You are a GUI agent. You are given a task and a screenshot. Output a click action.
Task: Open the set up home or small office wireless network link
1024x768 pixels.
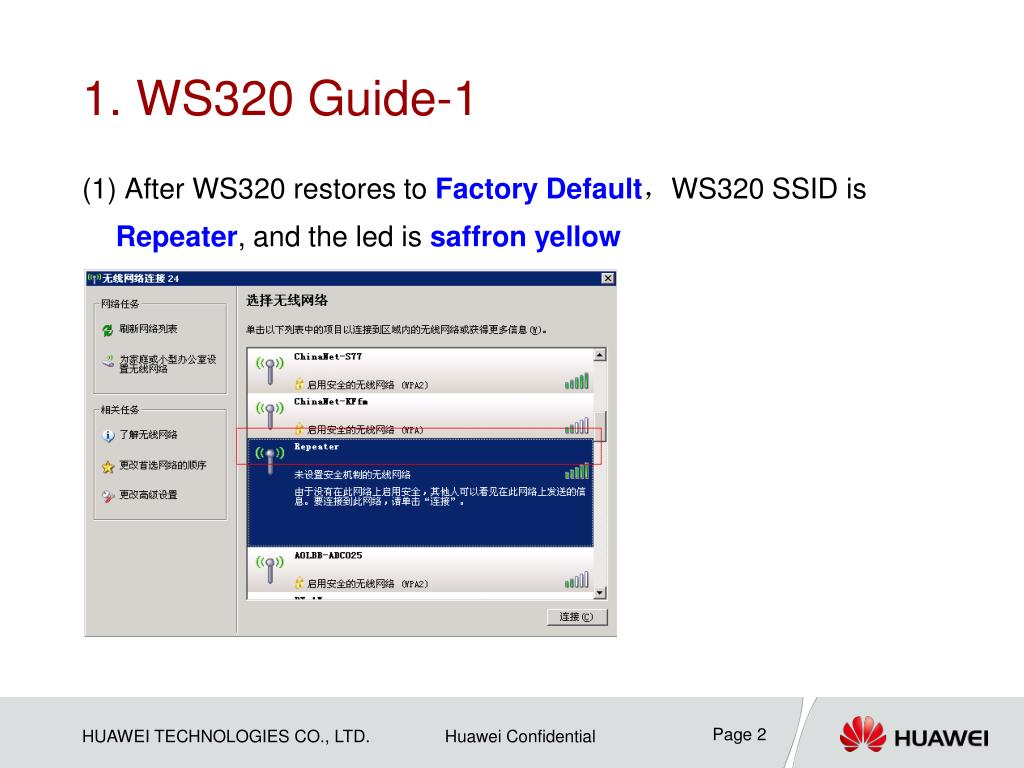click(167, 364)
